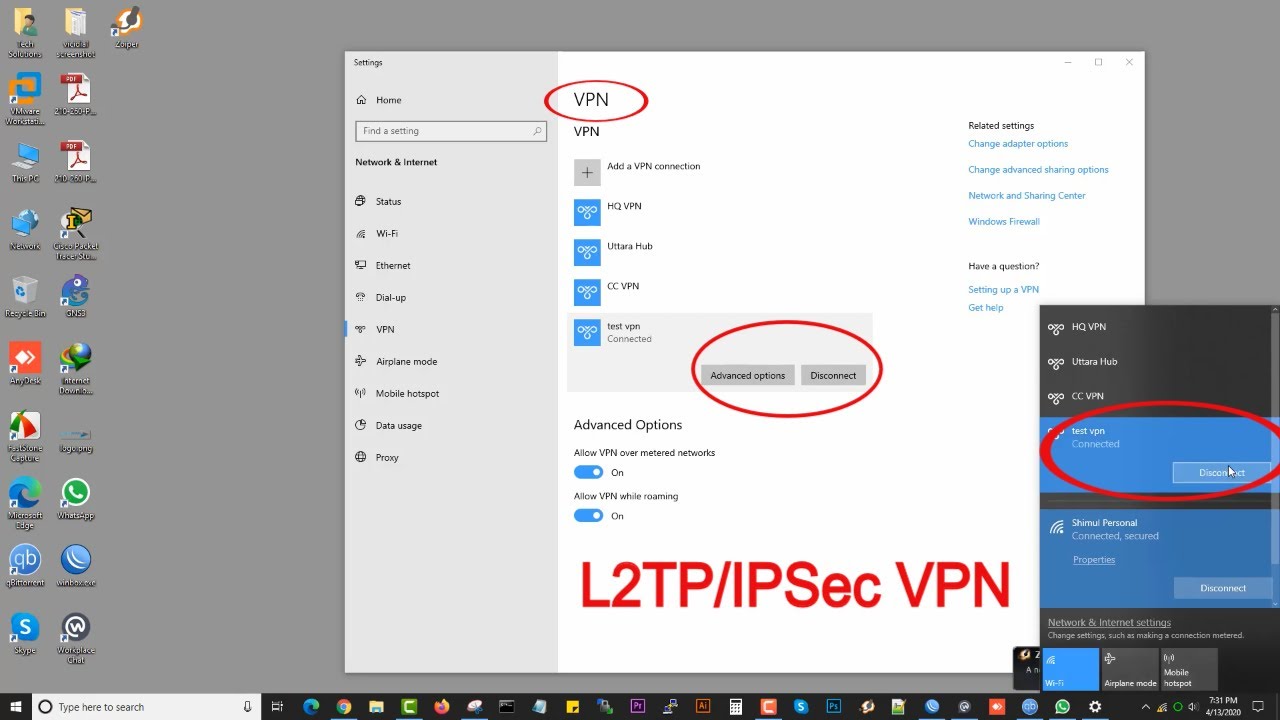
Task: Click the Find a setting search box
Action: point(450,131)
